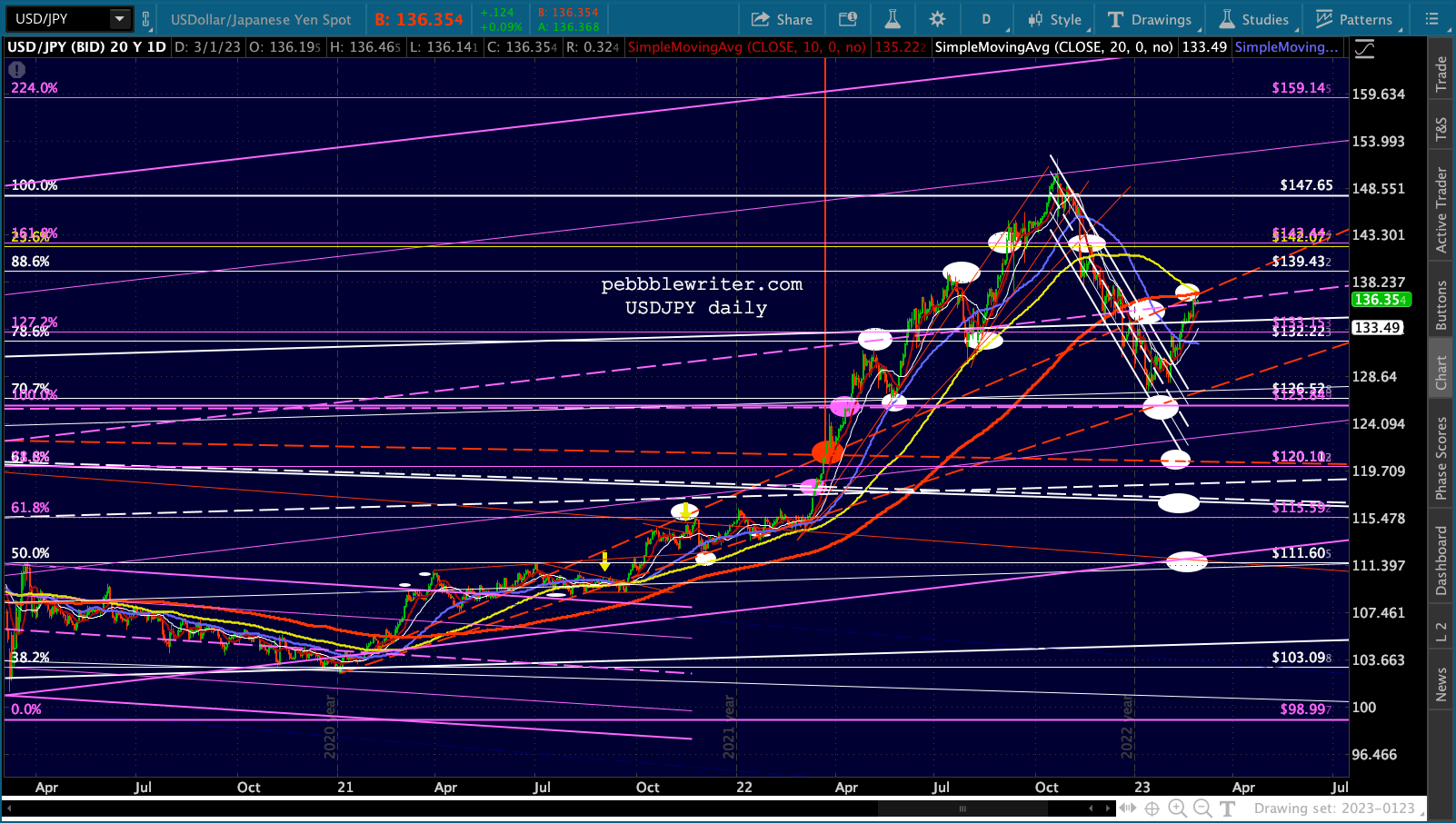1456x823 pixels.
Task: Click the SimpleMovingAvg (CLOSE, 20, 0, no) label
Action: point(1053,47)
